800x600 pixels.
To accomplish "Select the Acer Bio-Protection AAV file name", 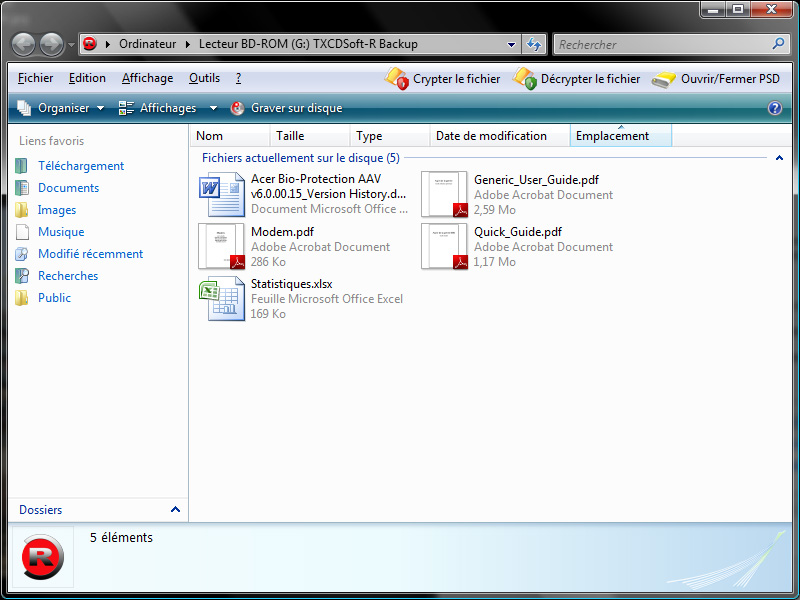I will tap(329, 186).
